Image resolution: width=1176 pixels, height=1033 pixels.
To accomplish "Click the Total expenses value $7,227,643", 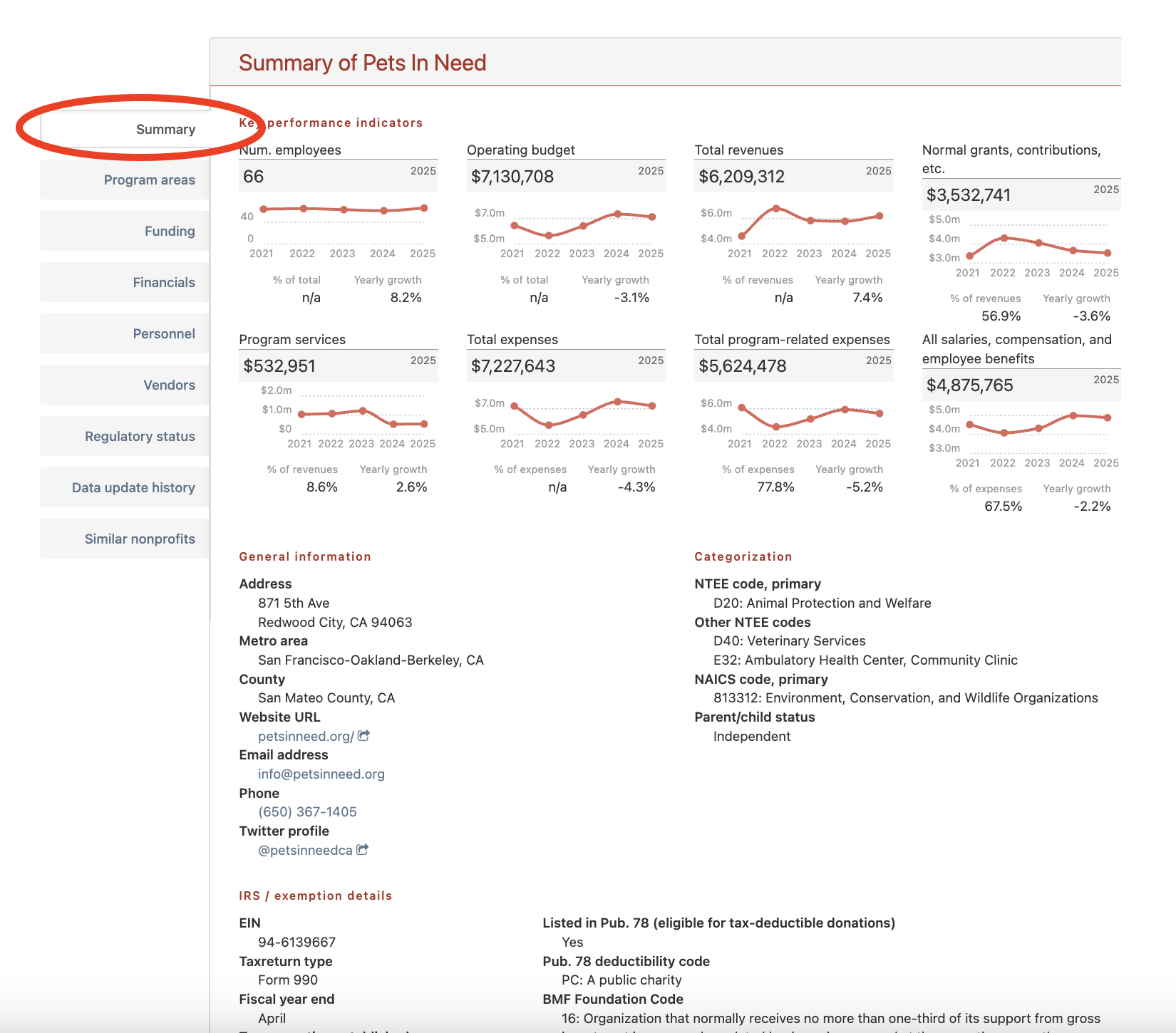I will point(513,366).
